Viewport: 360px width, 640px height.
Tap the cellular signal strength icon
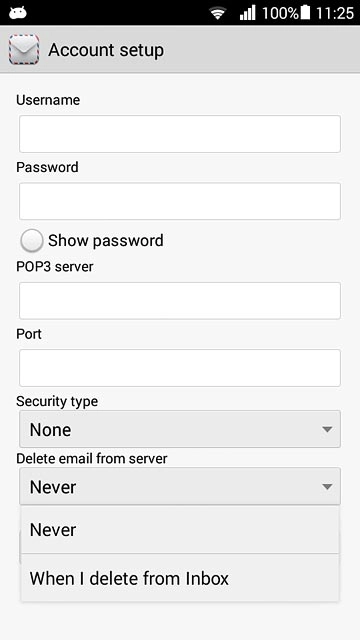(248, 13)
